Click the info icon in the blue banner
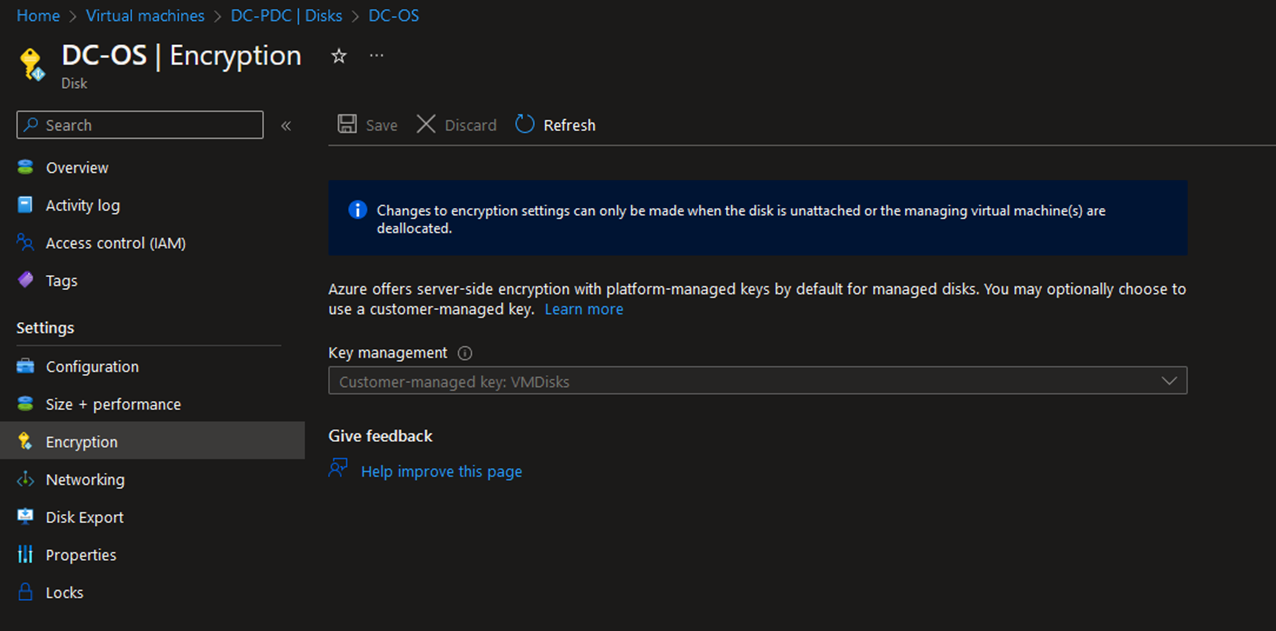The height and width of the screenshot is (631, 1276). (x=357, y=210)
